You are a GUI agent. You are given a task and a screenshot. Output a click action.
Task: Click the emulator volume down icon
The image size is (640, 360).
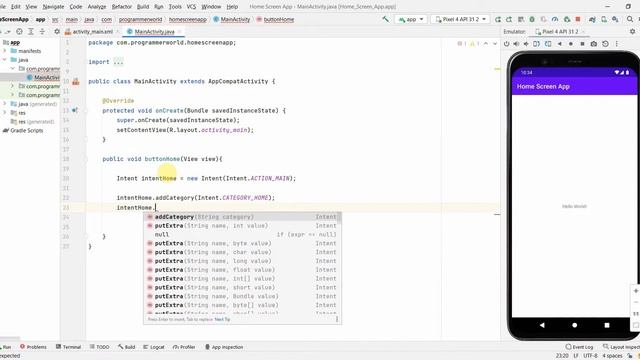click(526, 44)
